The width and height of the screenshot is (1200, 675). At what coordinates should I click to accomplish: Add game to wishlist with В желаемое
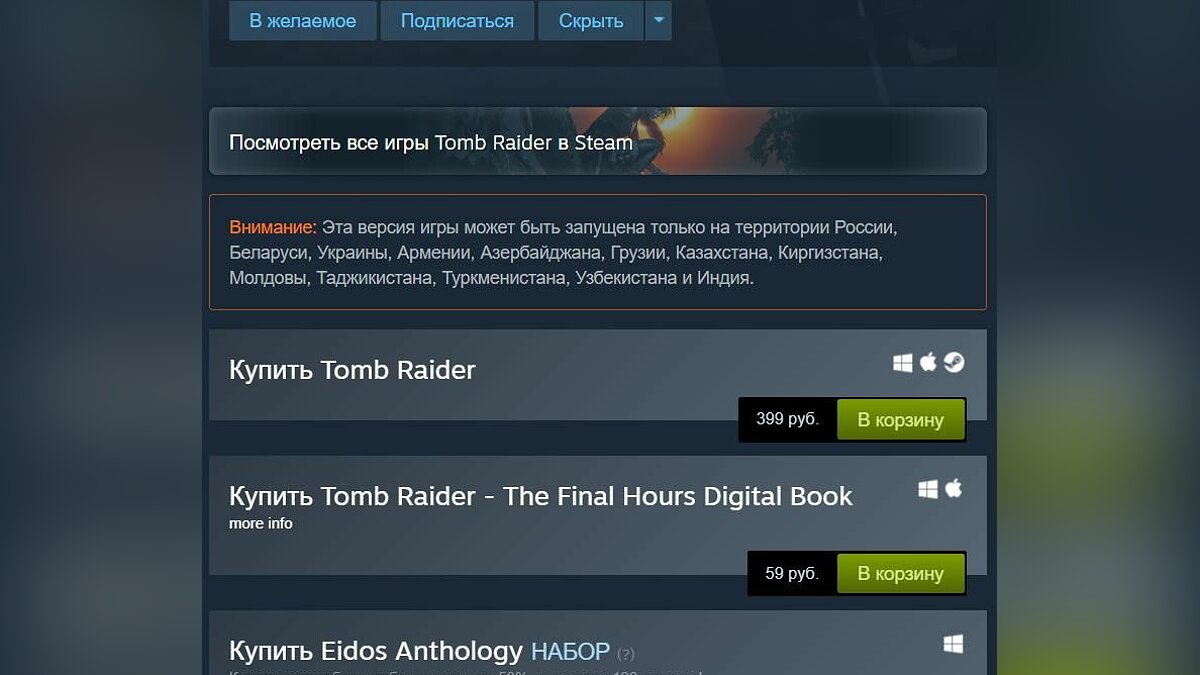[303, 20]
